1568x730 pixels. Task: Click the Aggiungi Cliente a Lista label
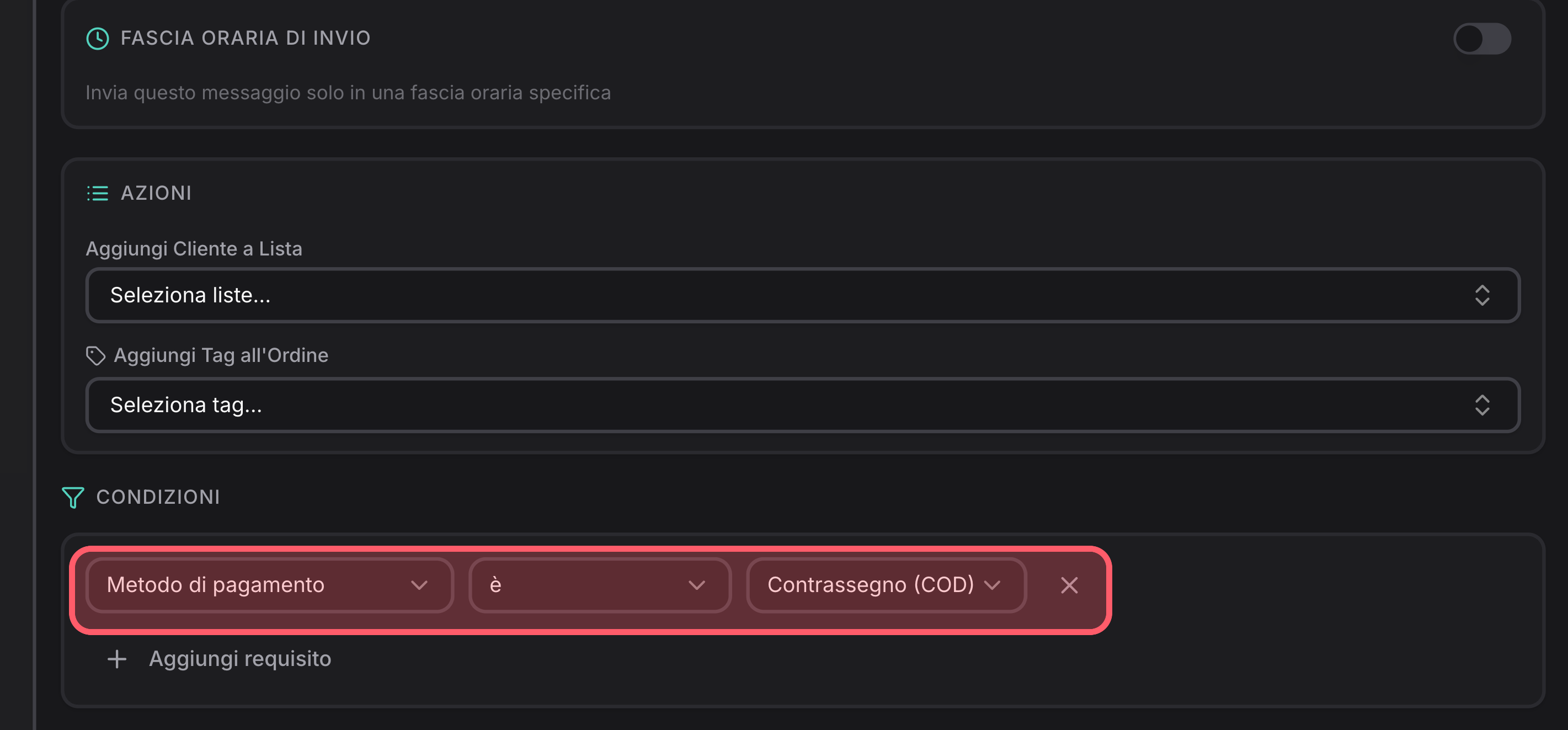coord(194,248)
